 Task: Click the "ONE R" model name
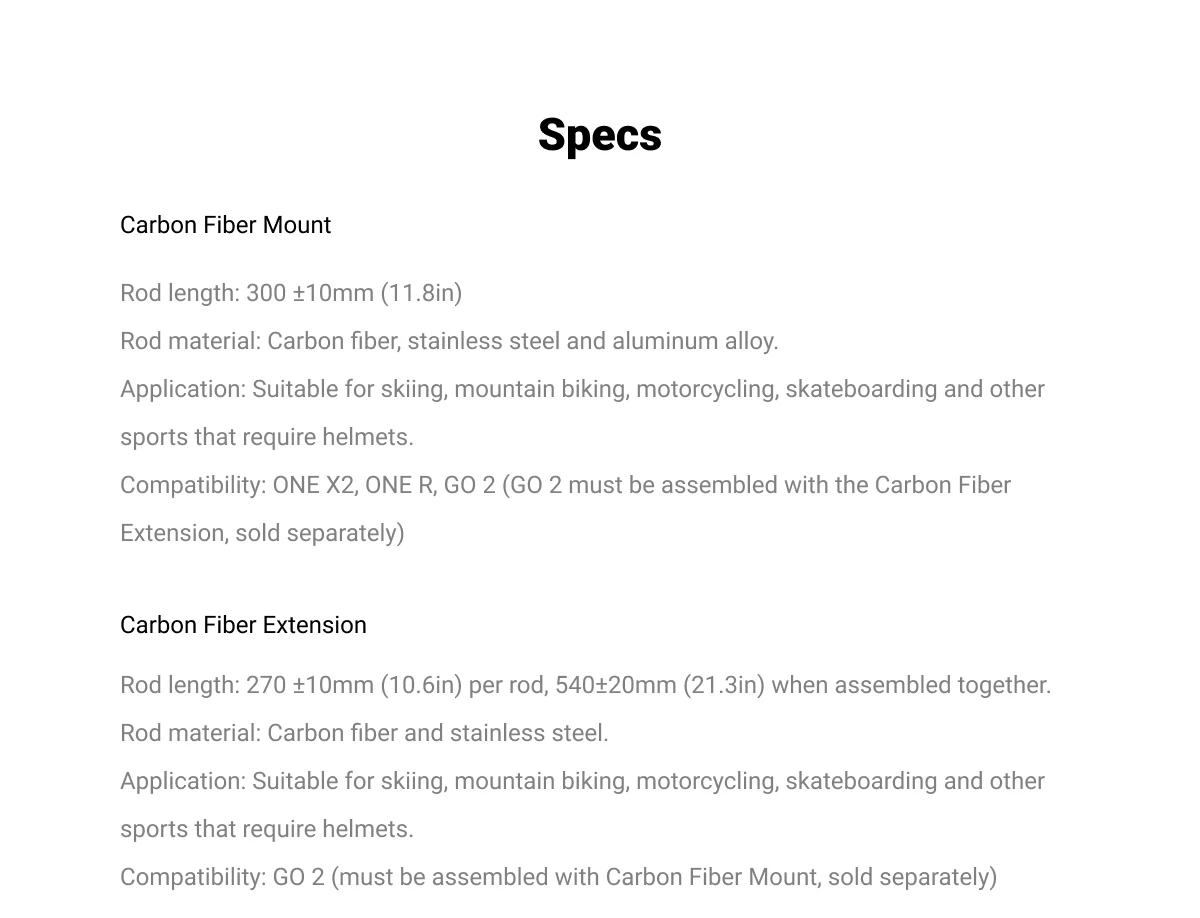pyautogui.click(x=399, y=485)
